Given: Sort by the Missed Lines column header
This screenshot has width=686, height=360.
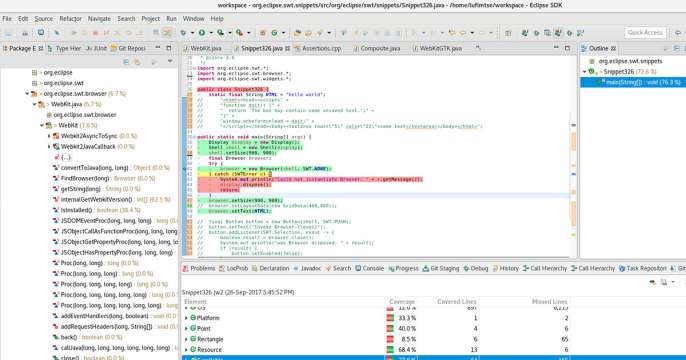Looking at the screenshot, I should click(550, 302).
